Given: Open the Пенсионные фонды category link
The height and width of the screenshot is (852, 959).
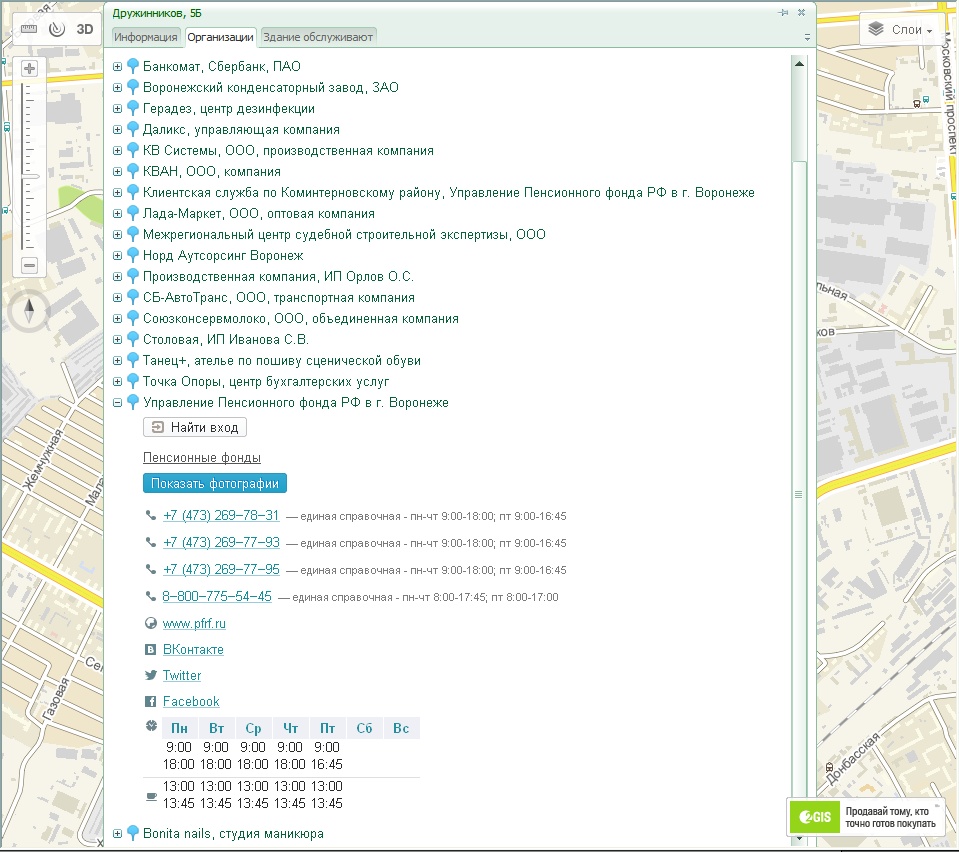Looking at the screenshot, I should (x=202, y=457).
